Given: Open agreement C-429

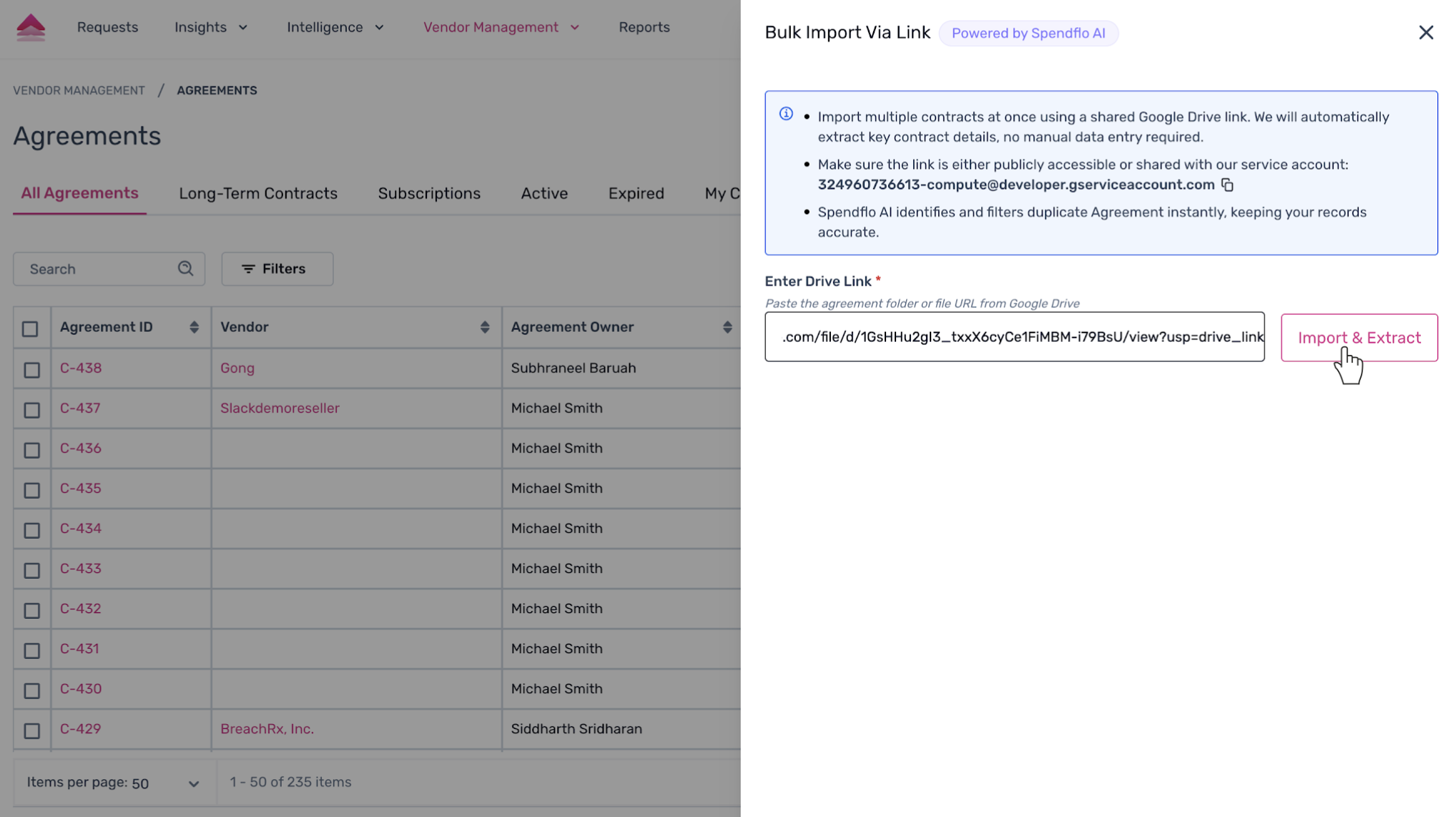Looking at the screenshot, I should point(80,728).
